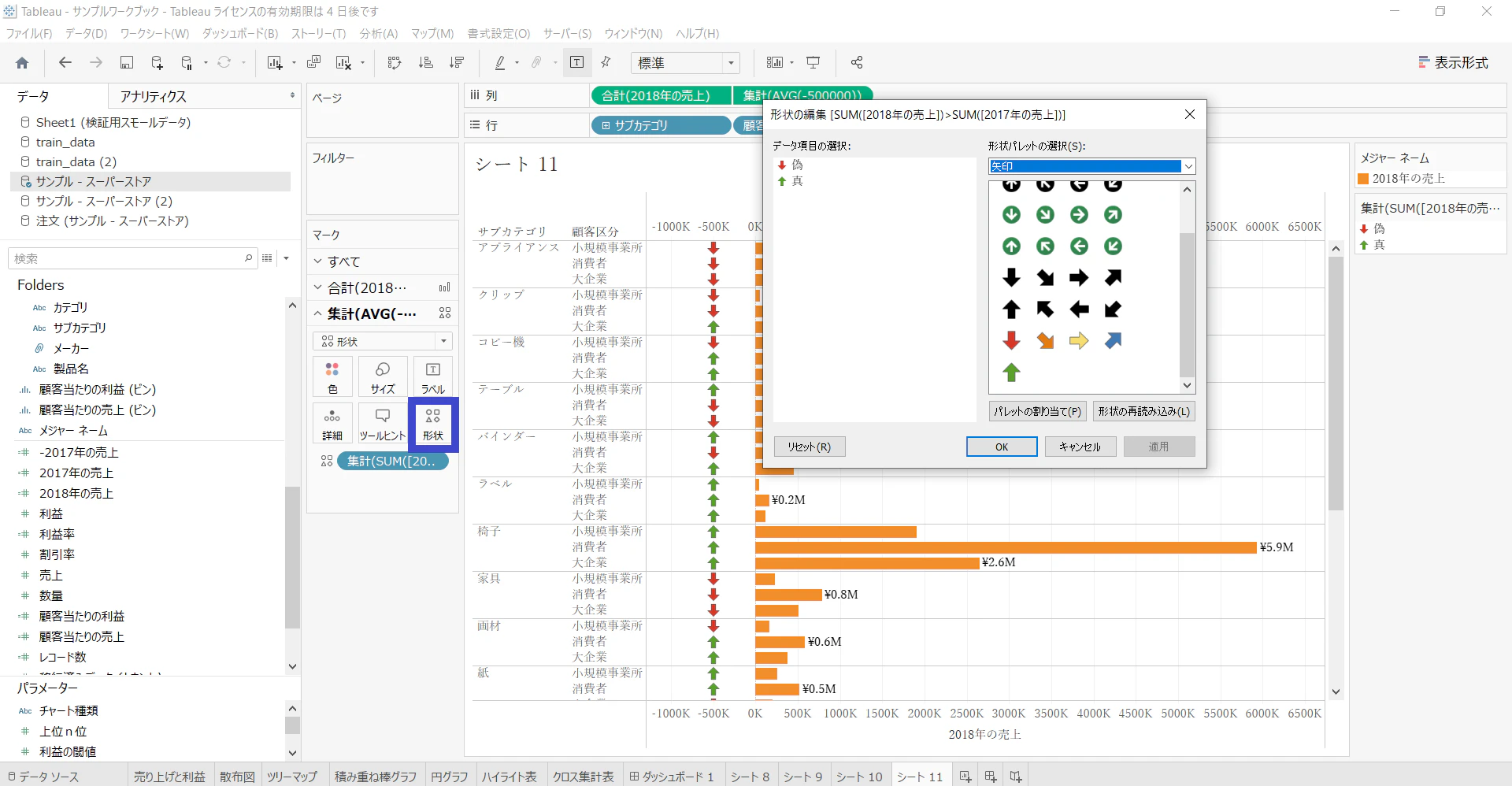Click the yellow right arrow shape swatch
The image size is (1512, 786).
click(1079, 340)
